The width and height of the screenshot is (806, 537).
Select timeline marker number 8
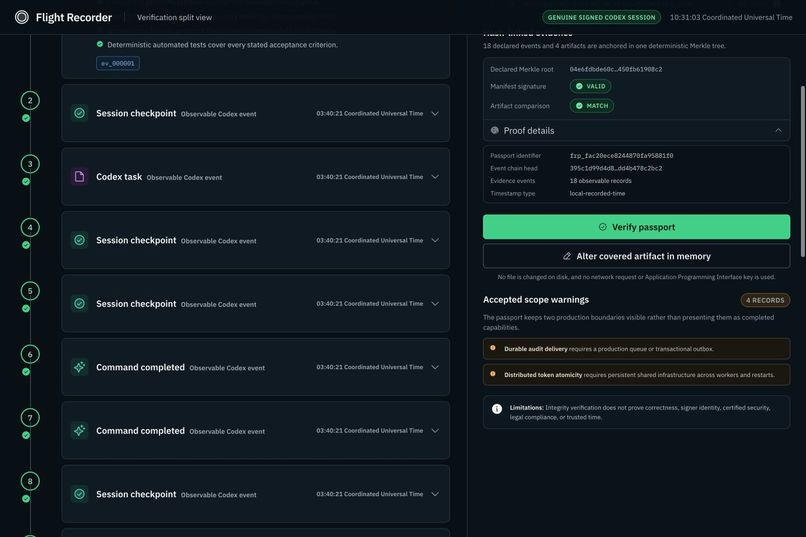pyautogui.click(x=30, y=481)
